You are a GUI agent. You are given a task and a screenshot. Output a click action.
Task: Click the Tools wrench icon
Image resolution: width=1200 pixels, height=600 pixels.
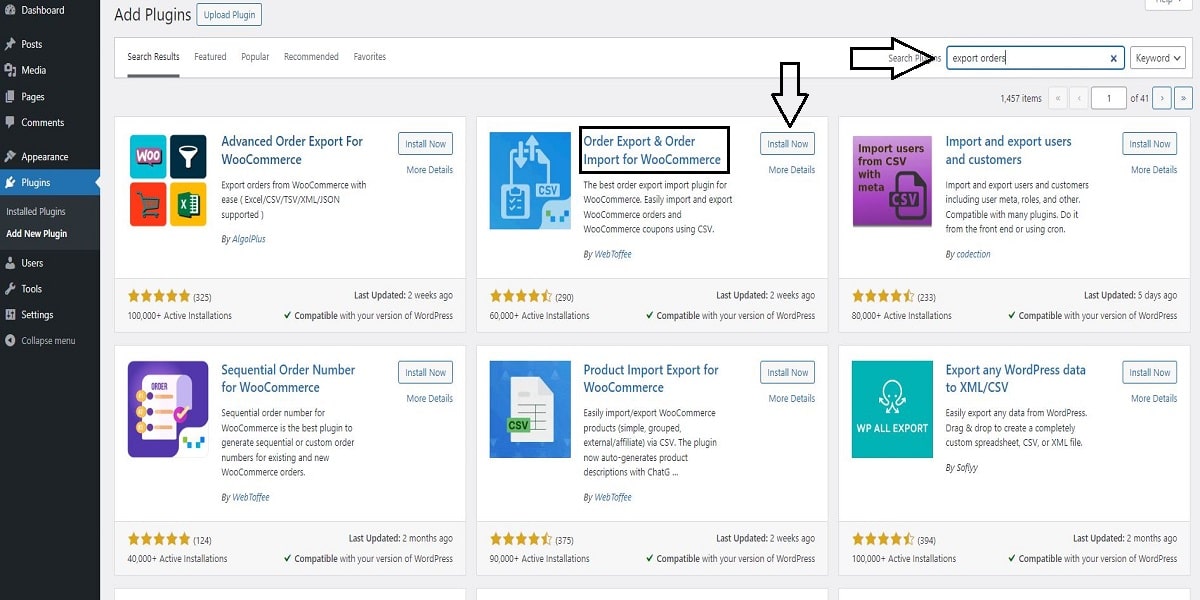click(10, 289)
